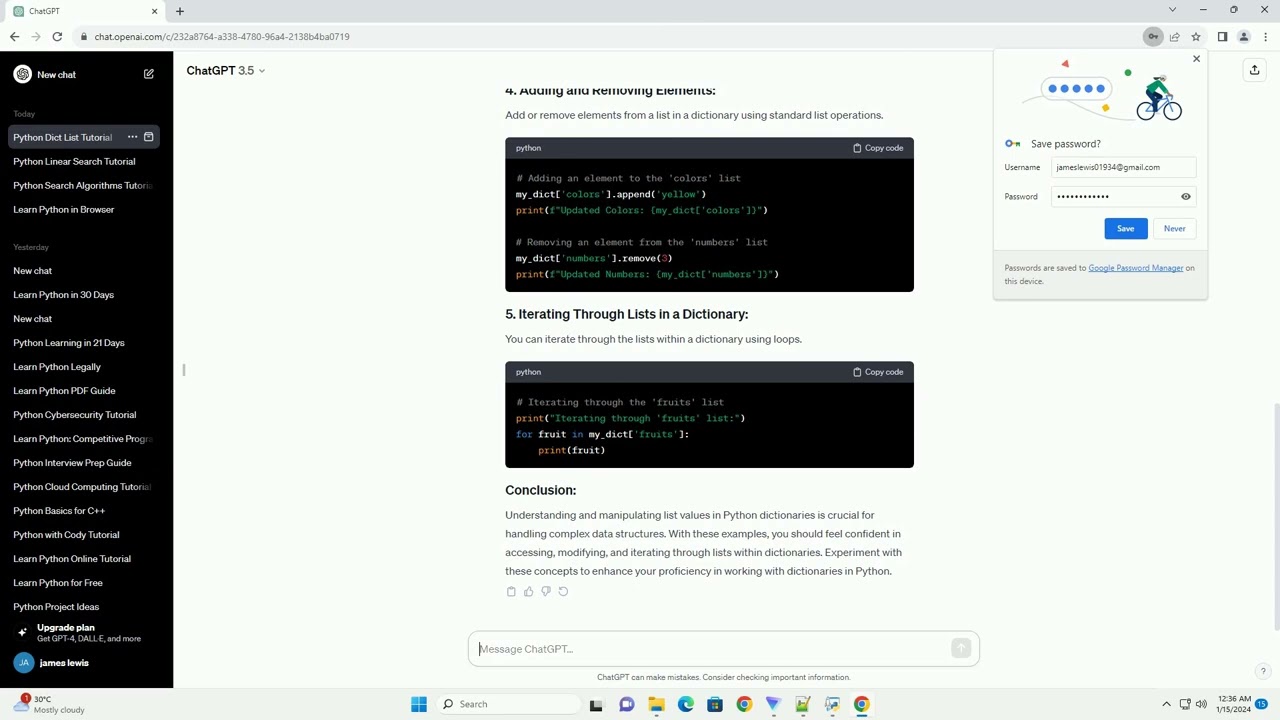Open the taskbar clock and date
The width and height of the screenshot is (1280, 720).
pyautogui.click(x=1234, y=704)
